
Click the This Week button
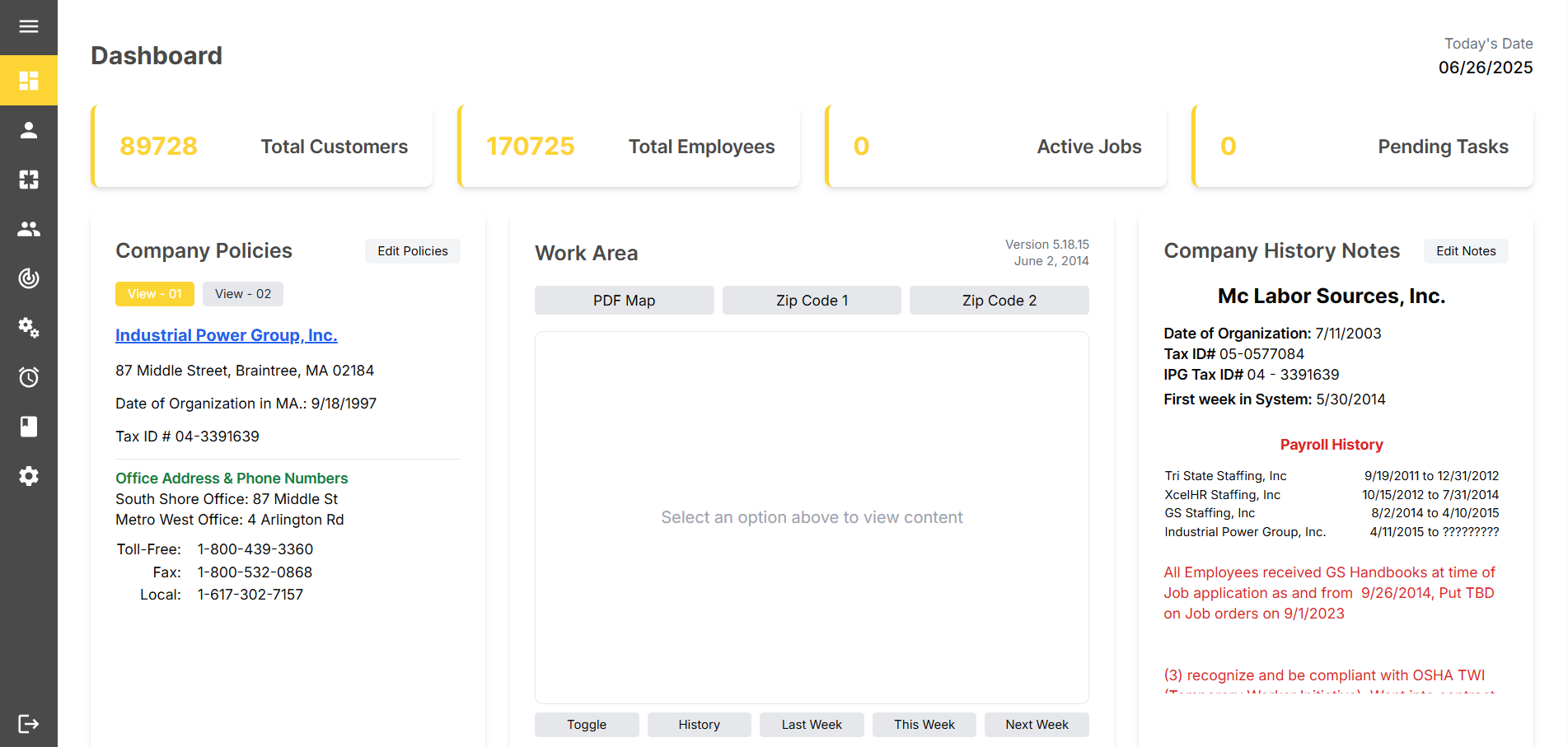(924, 725)
